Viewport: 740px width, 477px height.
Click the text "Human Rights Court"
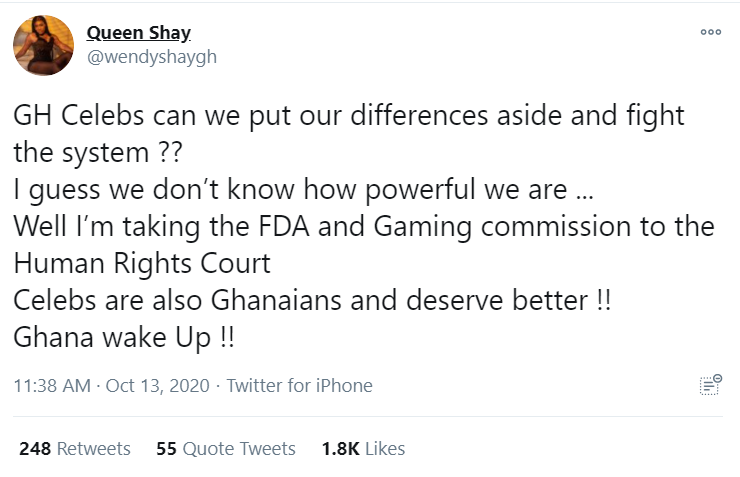tap(143, 263)
